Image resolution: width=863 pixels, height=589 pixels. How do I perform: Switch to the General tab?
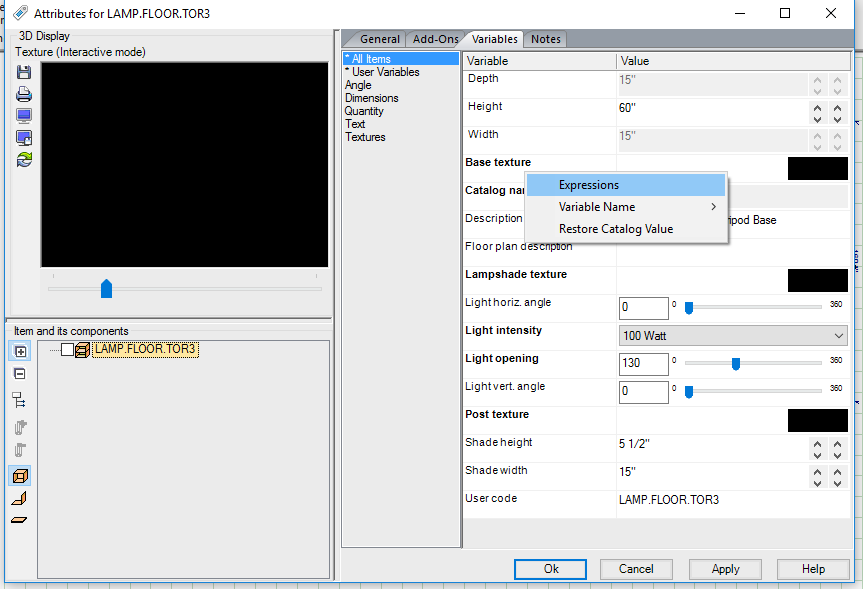coord(379,39)
